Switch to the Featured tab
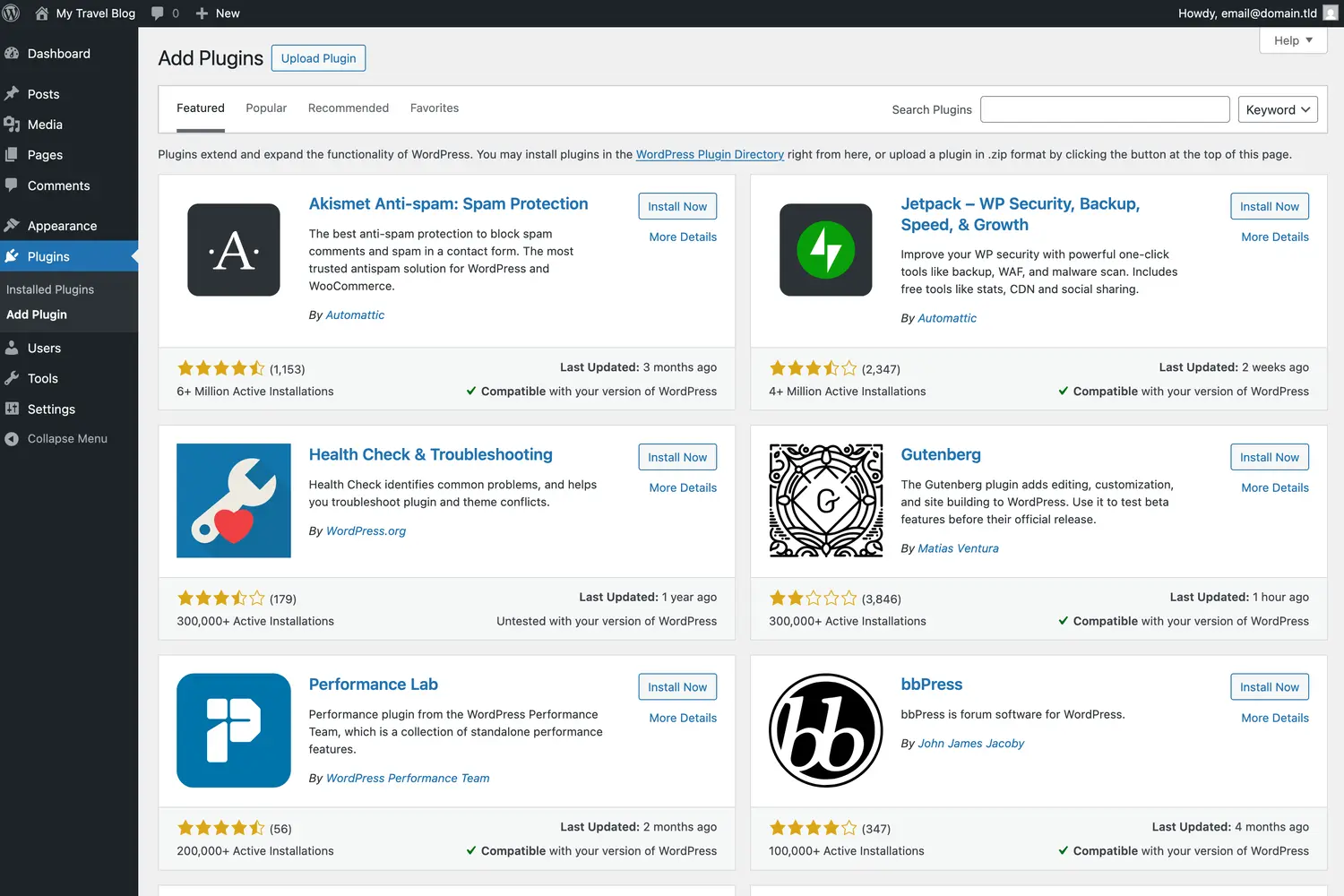Screen dimensions: 1344x896 (x=201, y=108)
